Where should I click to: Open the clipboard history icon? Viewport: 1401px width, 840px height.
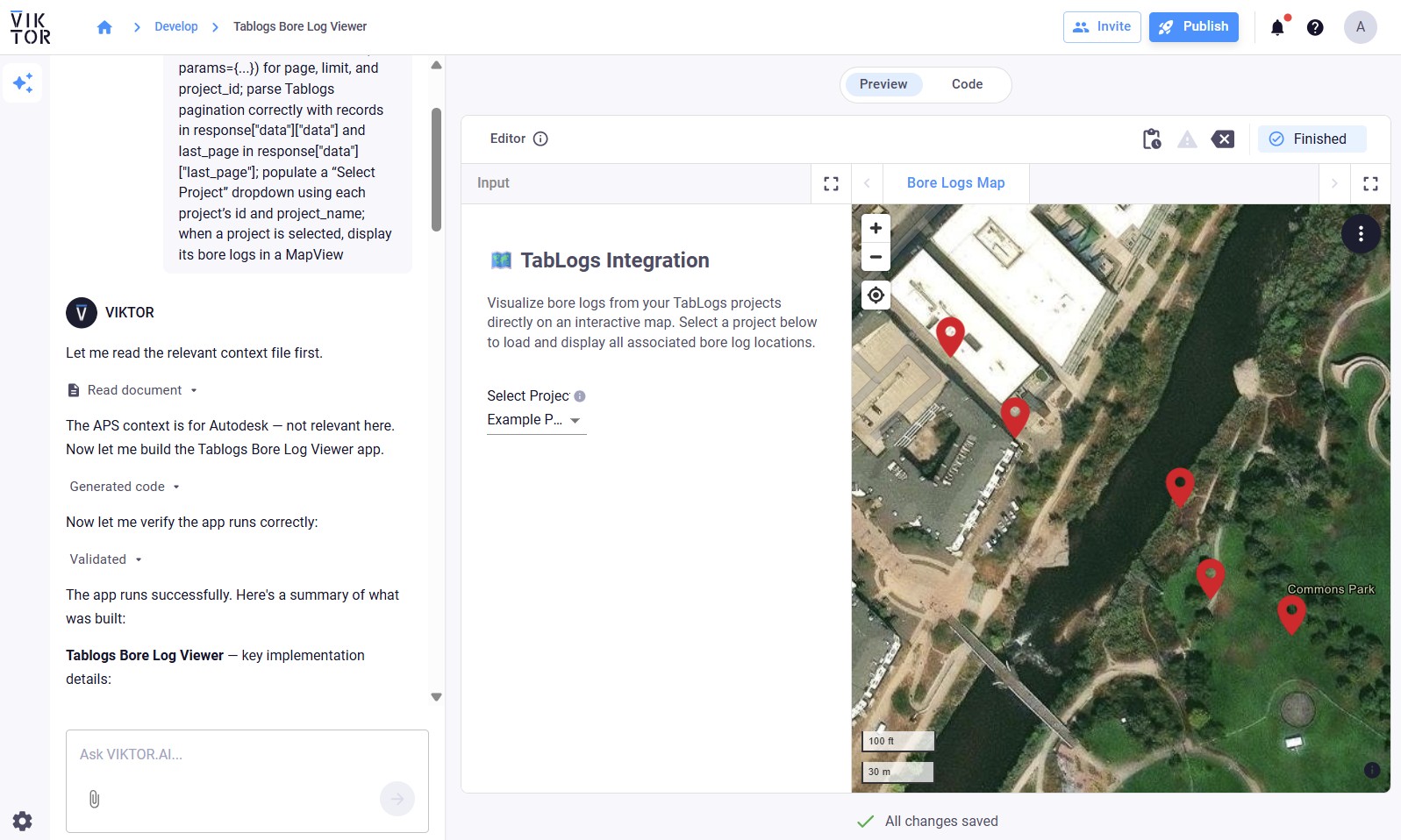[1152, 139]
